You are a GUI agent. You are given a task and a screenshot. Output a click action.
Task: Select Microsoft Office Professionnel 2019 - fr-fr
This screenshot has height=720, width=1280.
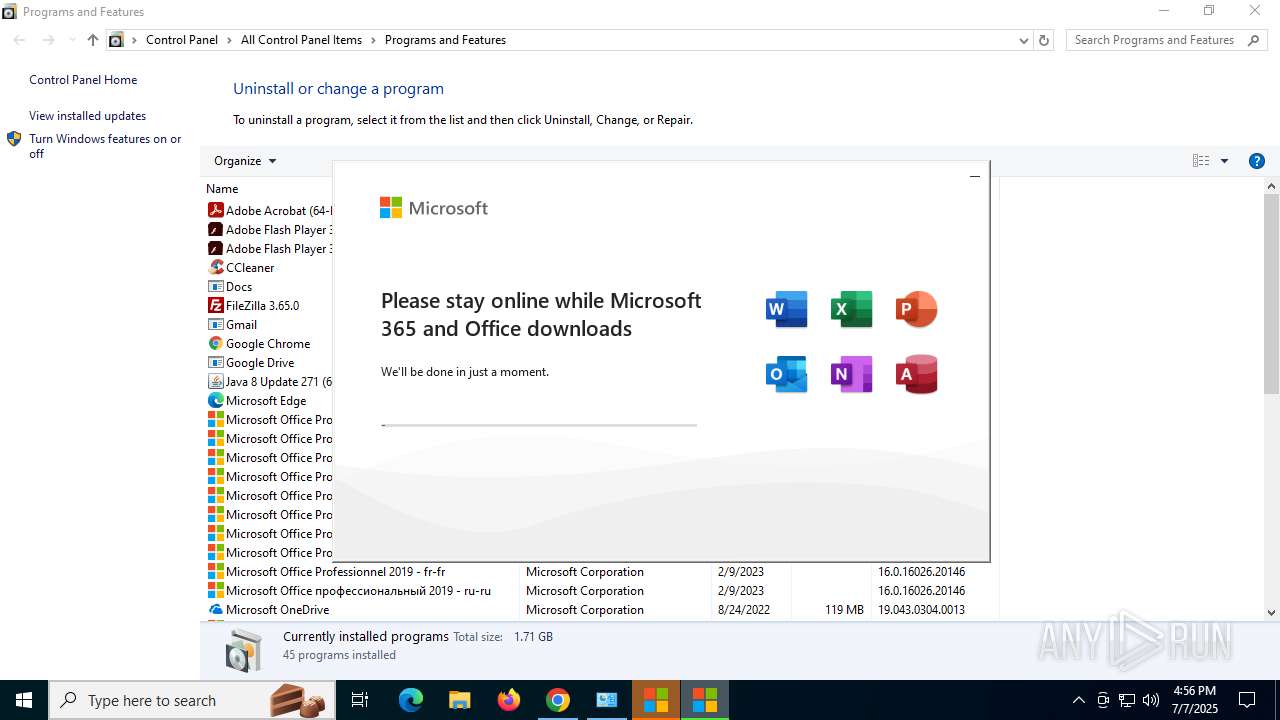pyautogui.click(x=335, y=571)
